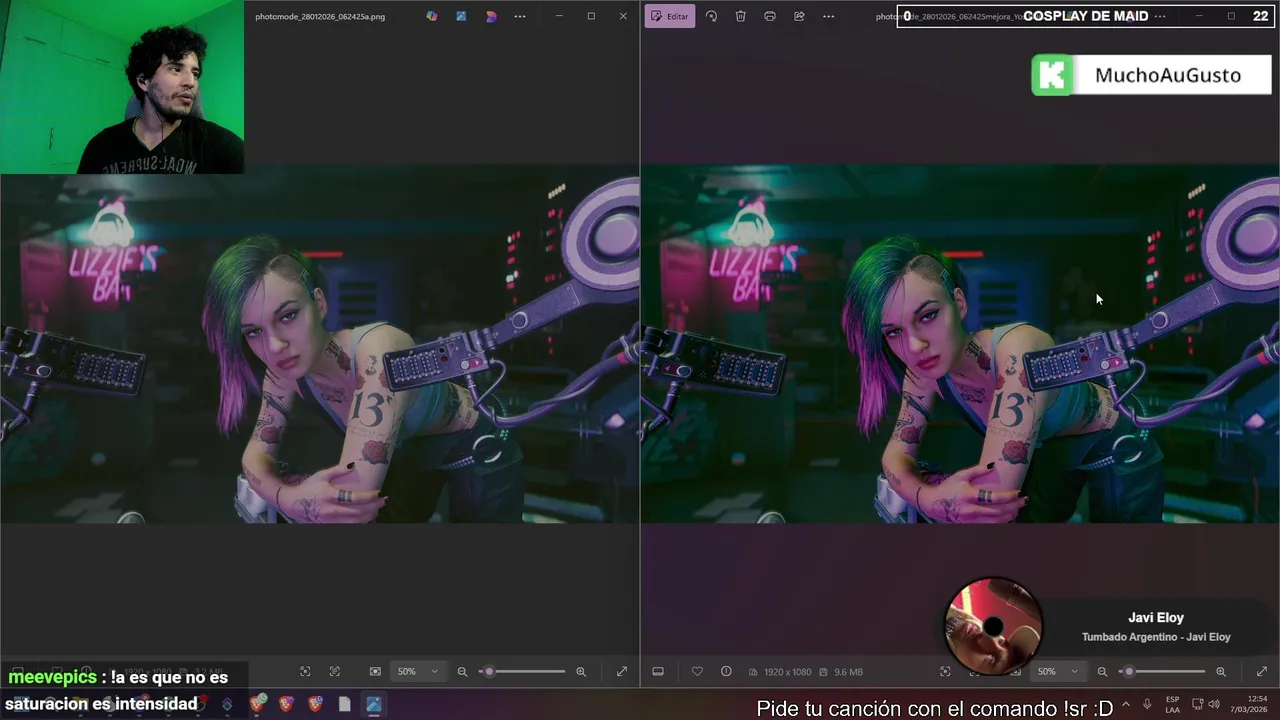Adjust zoom slider in left Photos window
Image resolution: width=1280 pixels, height=720 pixels.
coord(522,672)
